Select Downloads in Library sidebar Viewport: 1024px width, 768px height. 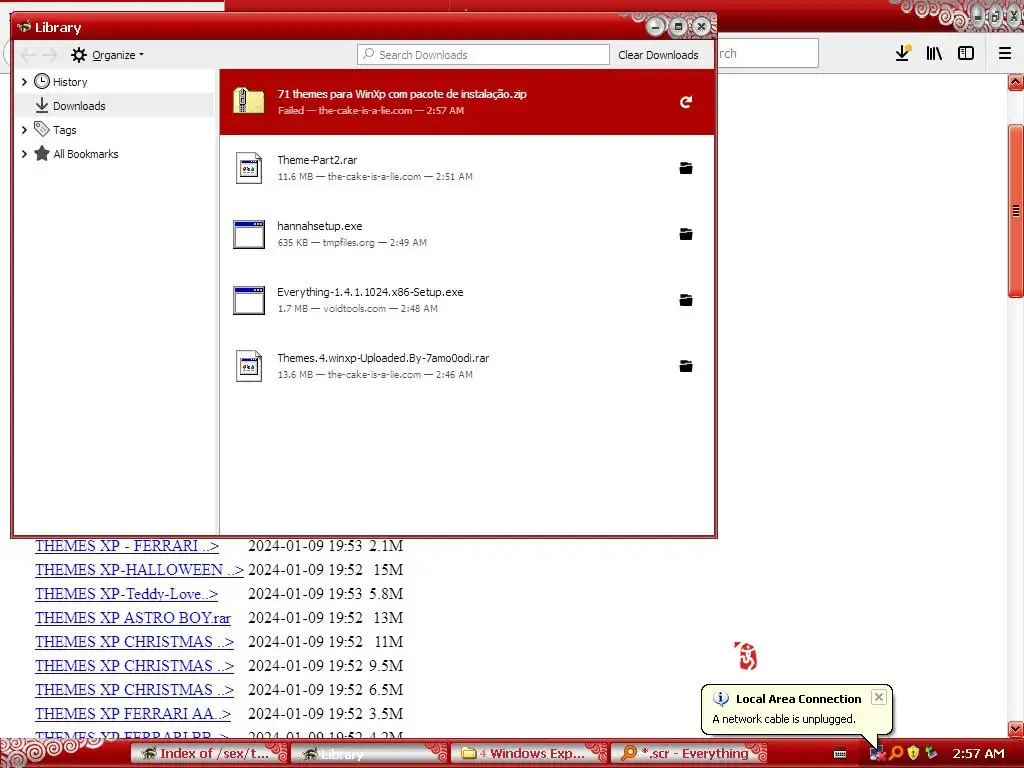(79, 106)
